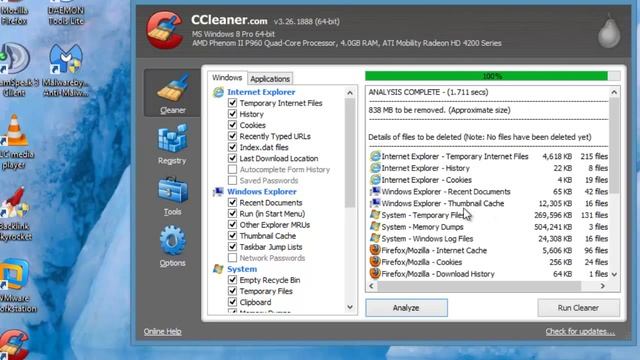Uncheck System Temporary Files checkbox
Image resolution: width=640 pixels, height=360 pixels.
(x=232, y=291)
